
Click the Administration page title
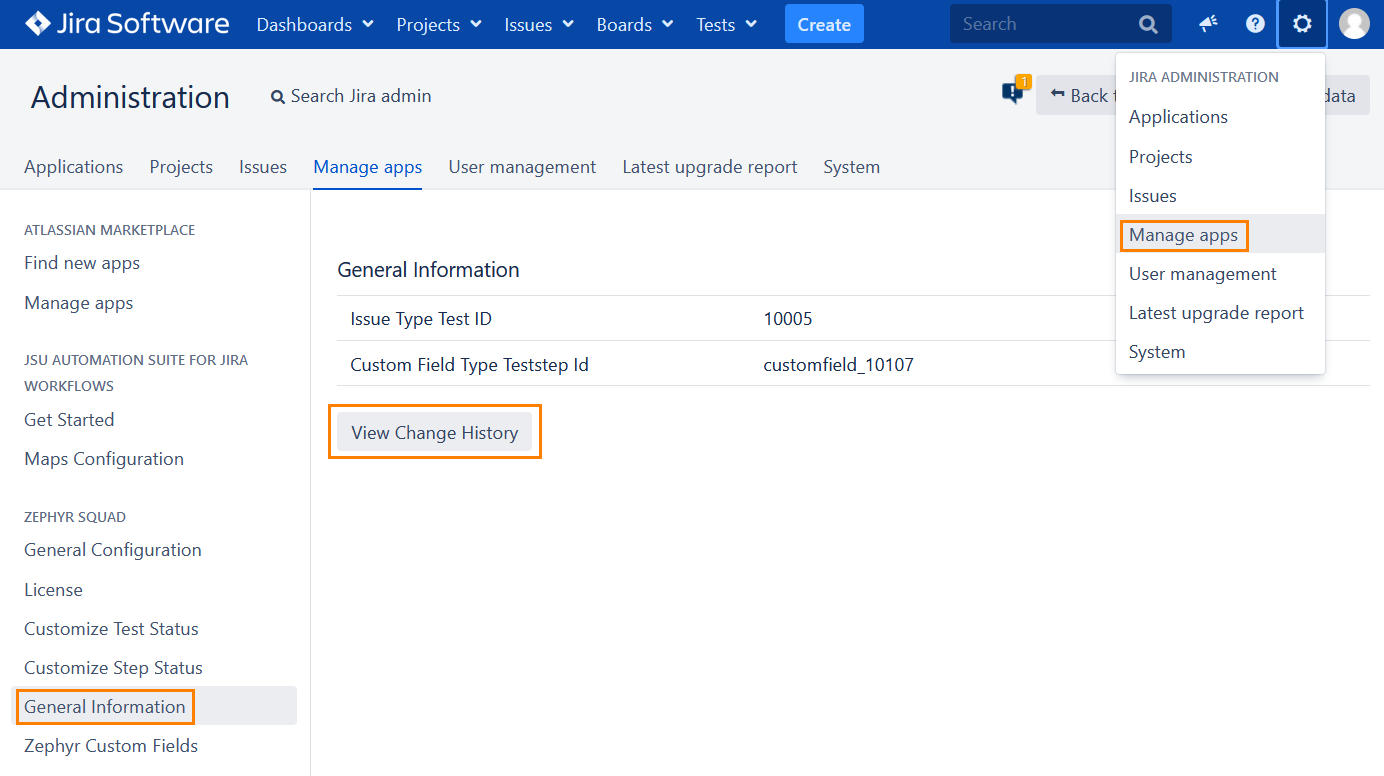point(130,97)
